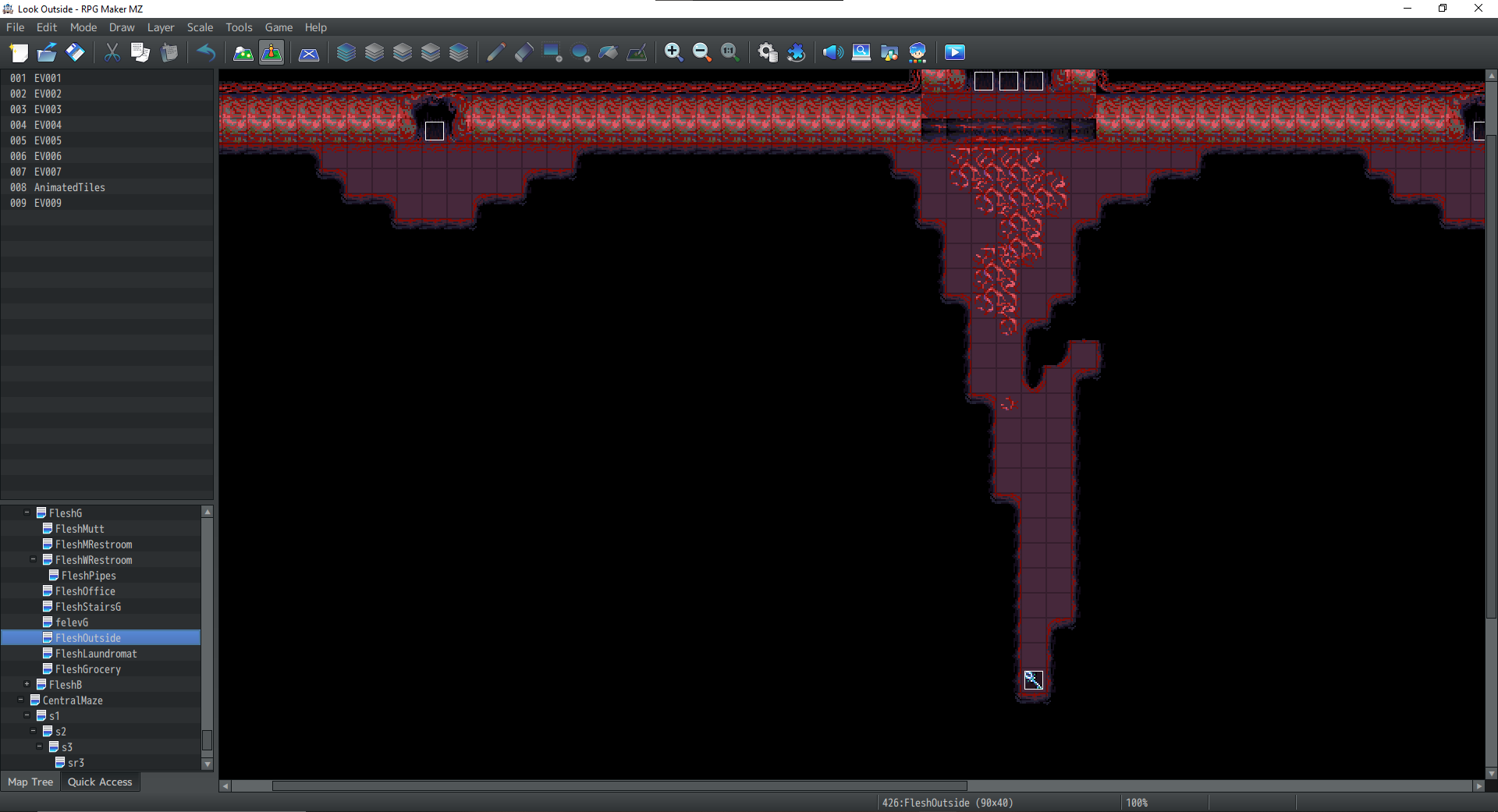The image size is (1498, 812).
Task: Select the Rectangle drawing tool
Action: pos(552,52)
